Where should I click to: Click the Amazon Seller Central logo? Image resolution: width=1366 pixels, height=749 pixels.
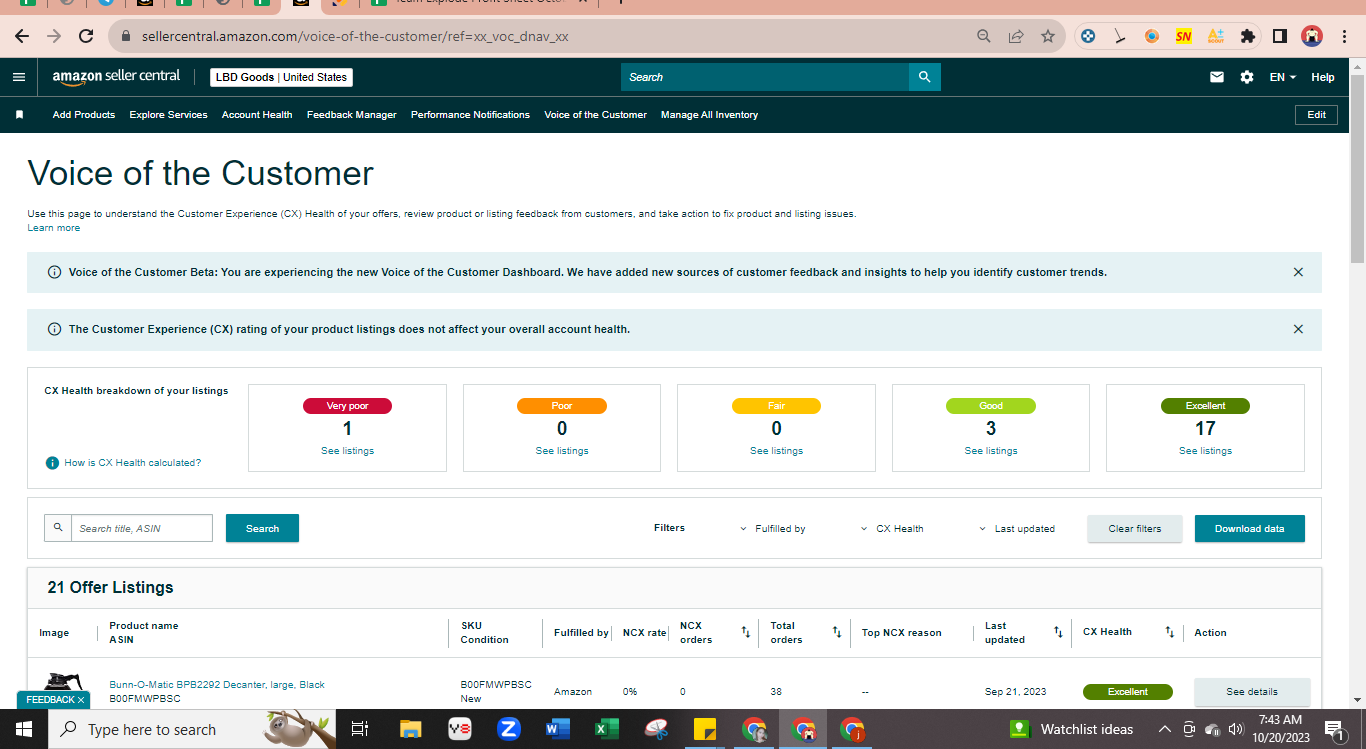point(117,77)
